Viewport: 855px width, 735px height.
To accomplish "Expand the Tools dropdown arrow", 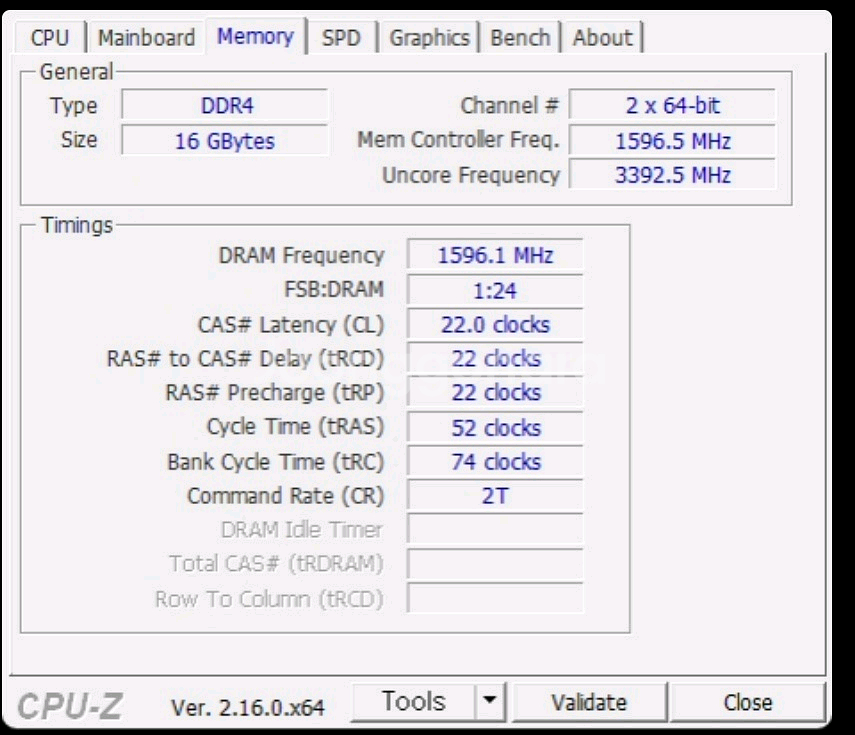I will [x=489, y=702].
